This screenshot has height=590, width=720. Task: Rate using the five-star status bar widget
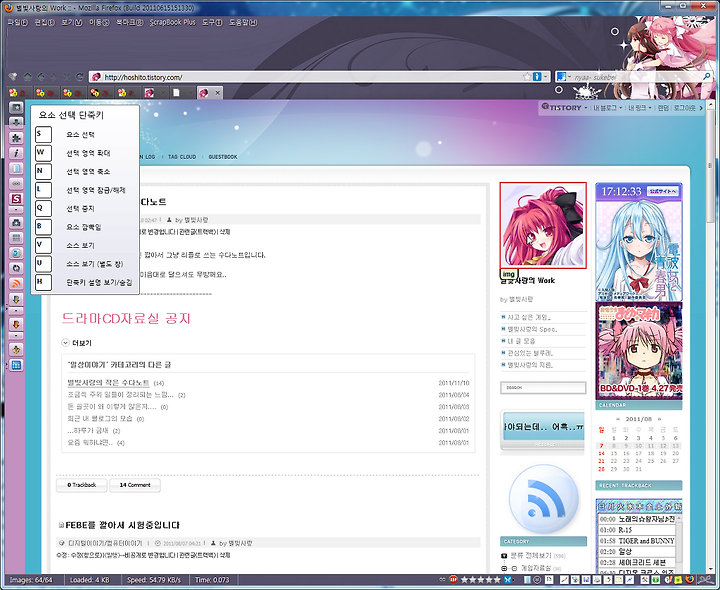[480, 579]
